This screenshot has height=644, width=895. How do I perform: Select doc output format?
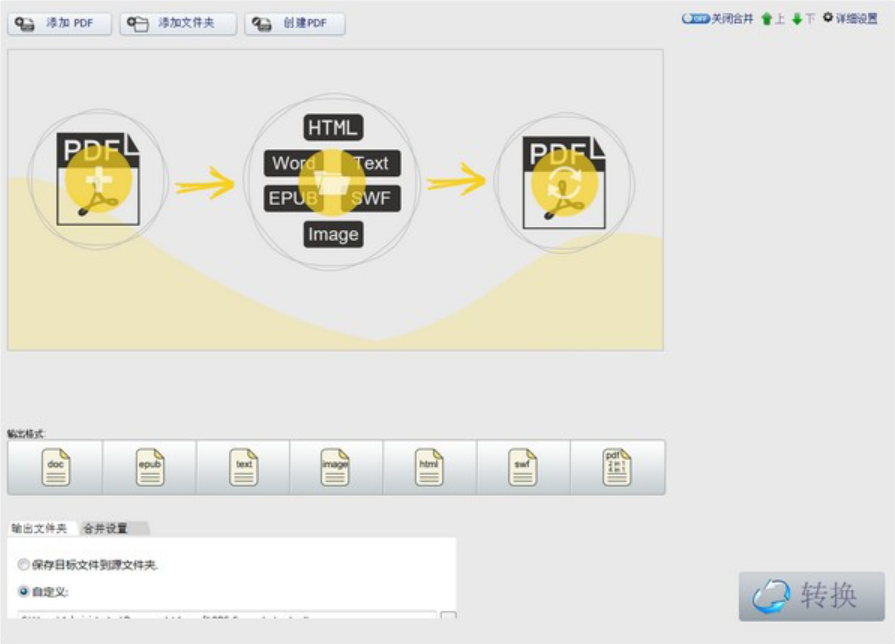point(55,467)
